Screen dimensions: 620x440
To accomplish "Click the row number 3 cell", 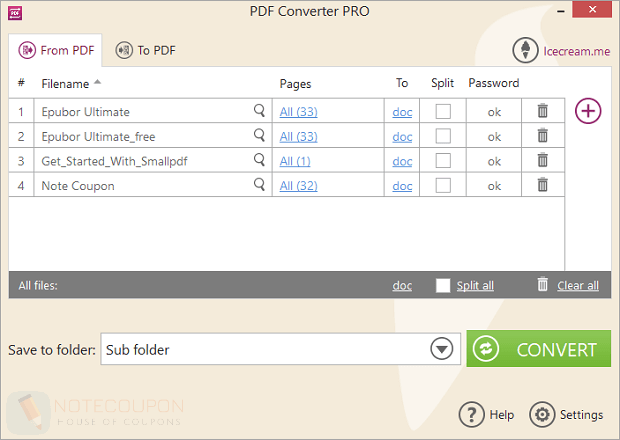I will point(21,161).
